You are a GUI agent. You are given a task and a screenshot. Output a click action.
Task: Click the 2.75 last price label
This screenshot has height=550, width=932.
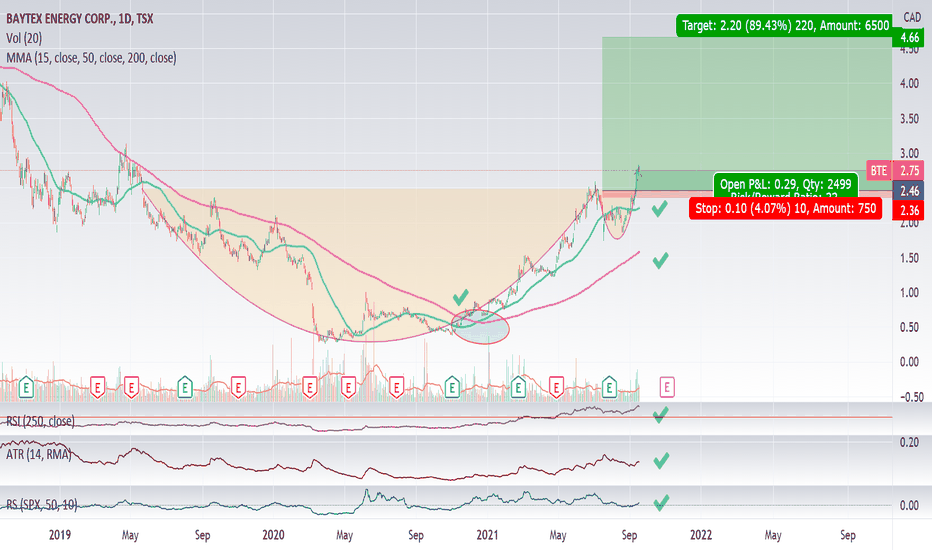[909, 171]
